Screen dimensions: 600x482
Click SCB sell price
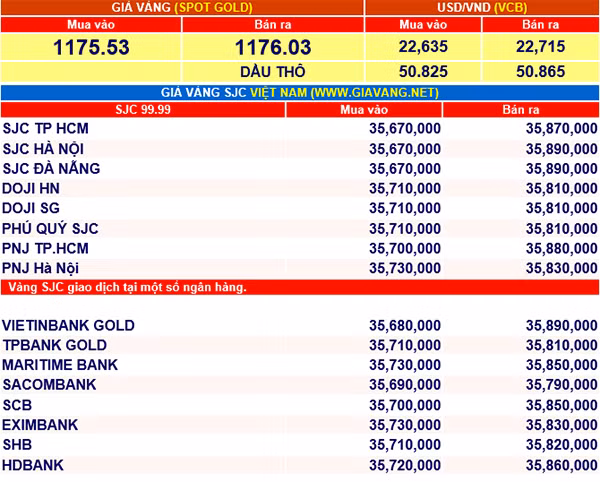pyautogui.click(x=561, y=405)
